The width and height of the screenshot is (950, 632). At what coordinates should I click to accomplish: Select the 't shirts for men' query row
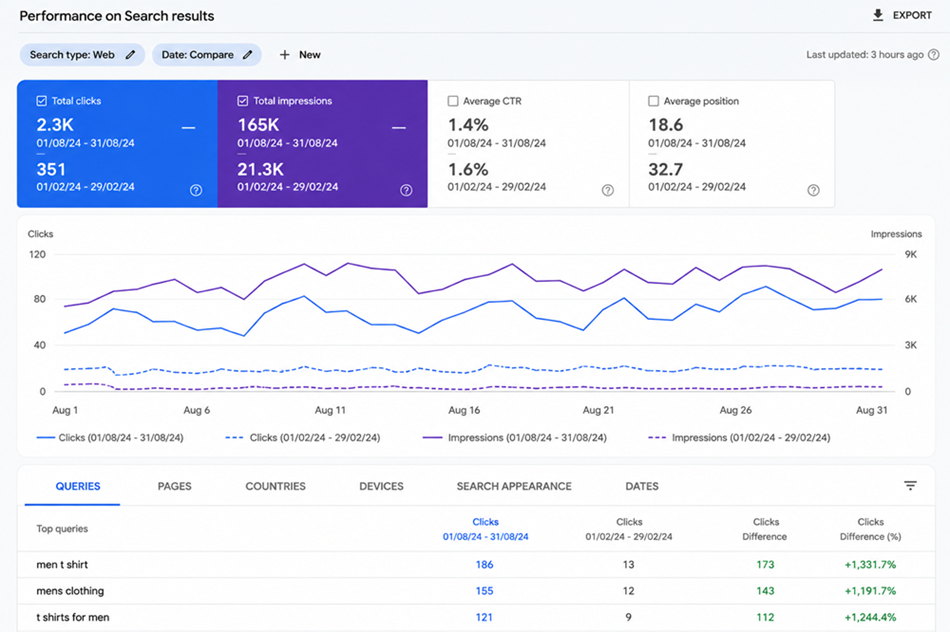[476, 617]
